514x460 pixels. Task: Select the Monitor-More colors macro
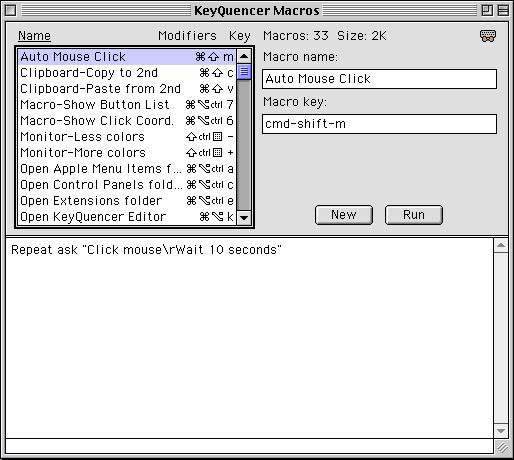point(127,153)
